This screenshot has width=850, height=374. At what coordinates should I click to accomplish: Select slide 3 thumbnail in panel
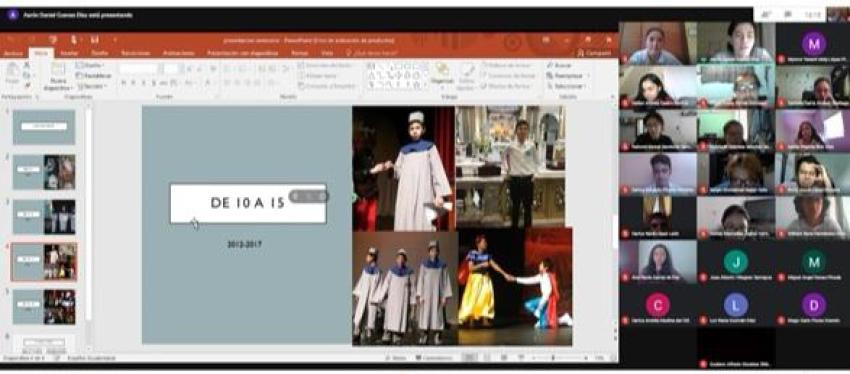pos(44,217)
